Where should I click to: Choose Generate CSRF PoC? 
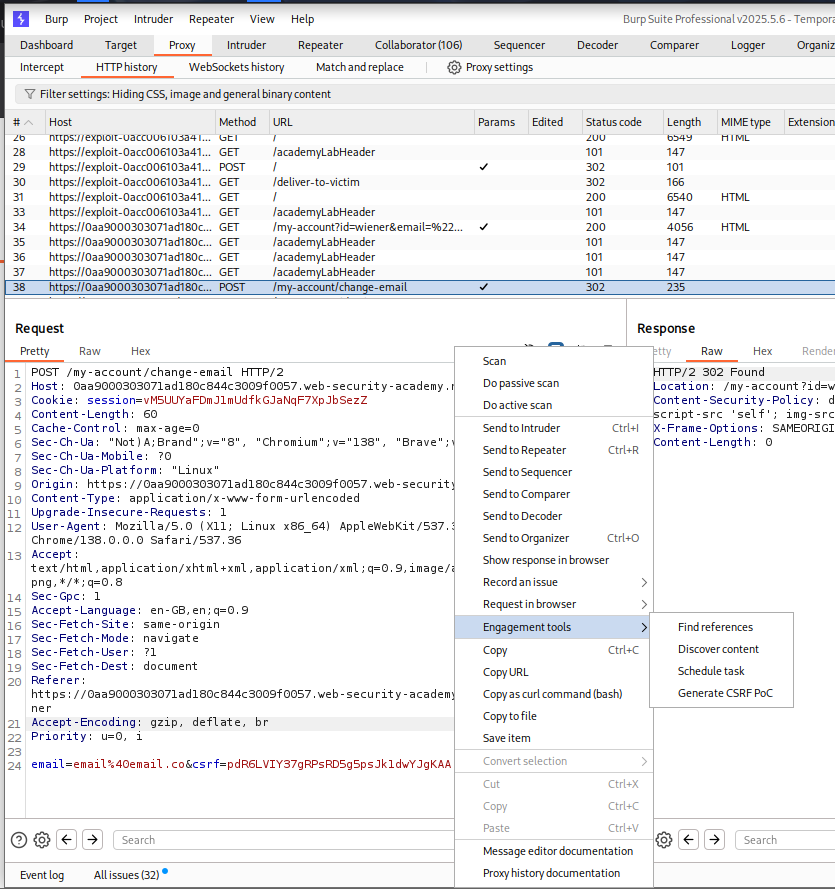(x=725, y=693)
